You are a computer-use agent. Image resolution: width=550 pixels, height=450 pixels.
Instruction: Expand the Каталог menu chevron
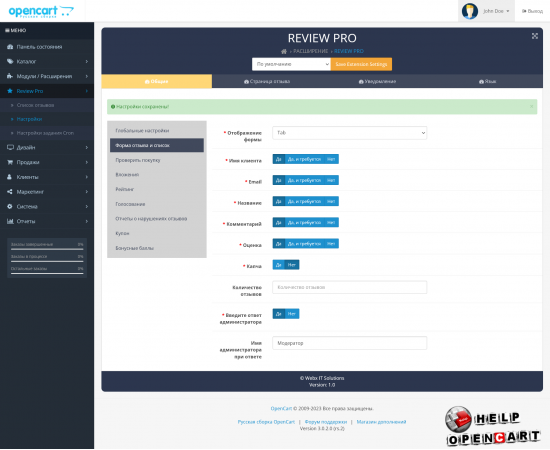[x=87, y=61]
